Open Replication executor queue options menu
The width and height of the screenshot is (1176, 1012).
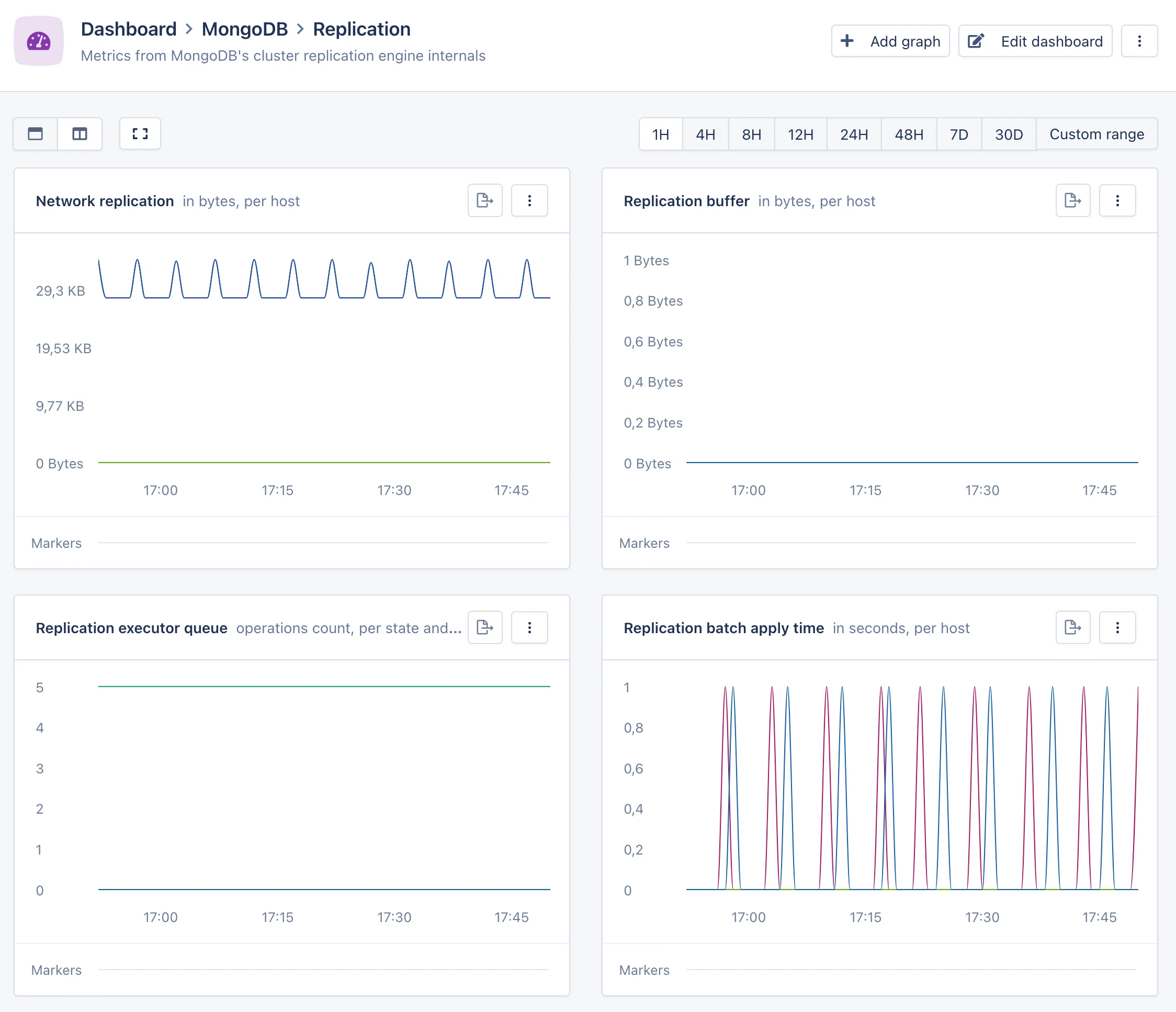tap(529, 627)
